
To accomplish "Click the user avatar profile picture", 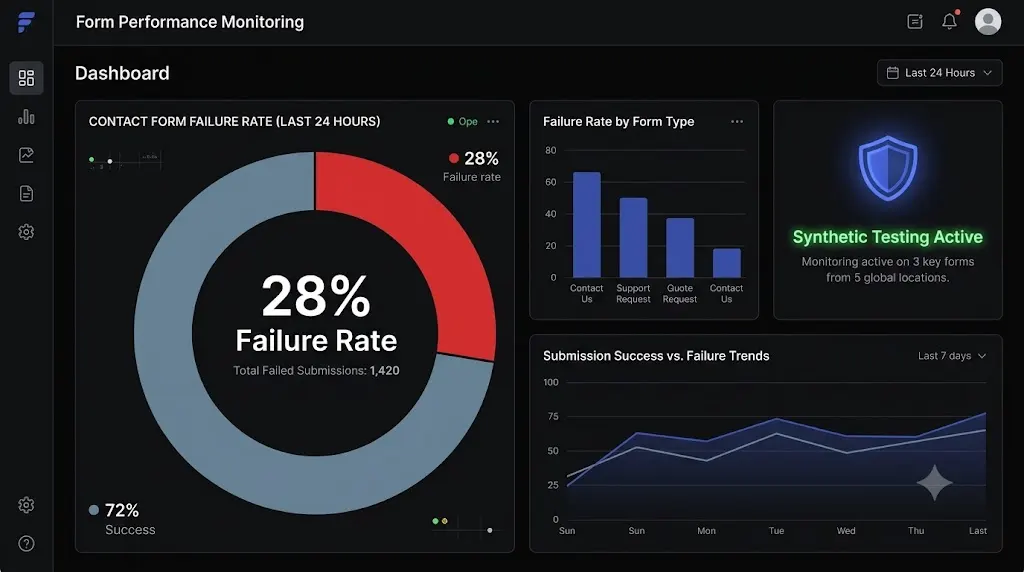I will (987, 22).
